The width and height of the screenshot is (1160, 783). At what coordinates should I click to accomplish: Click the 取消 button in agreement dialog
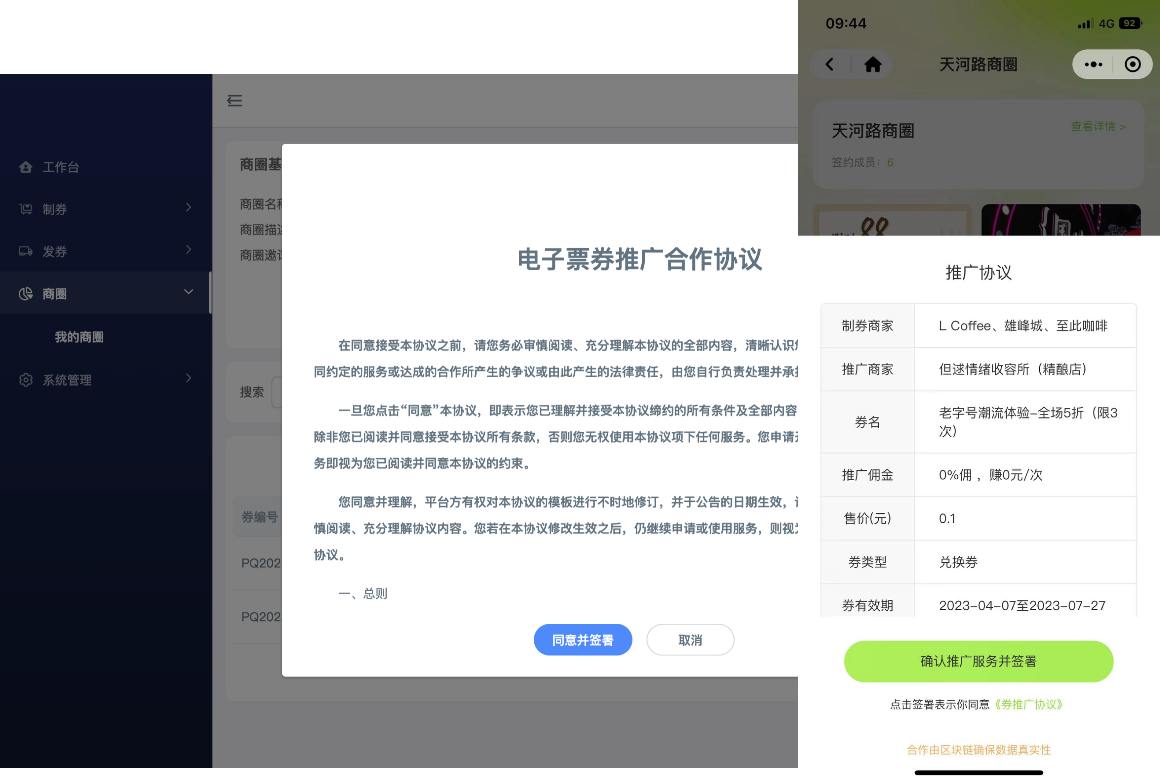pyautogui.click(x=690, y=640)
